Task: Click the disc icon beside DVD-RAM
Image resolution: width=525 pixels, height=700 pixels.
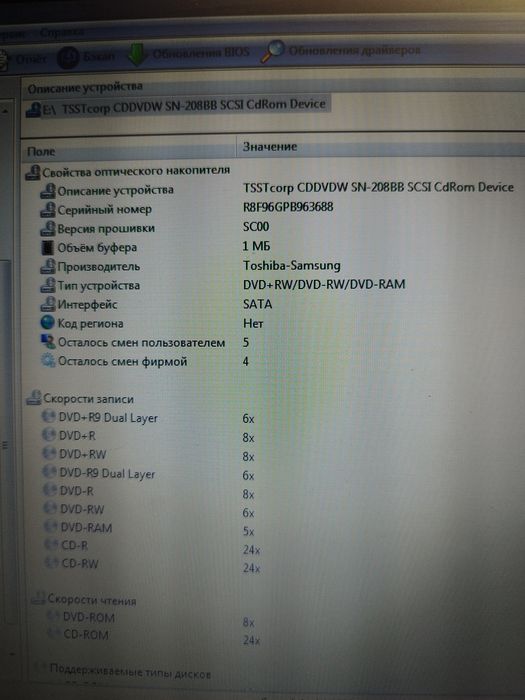Action: (x=51, y=526)
